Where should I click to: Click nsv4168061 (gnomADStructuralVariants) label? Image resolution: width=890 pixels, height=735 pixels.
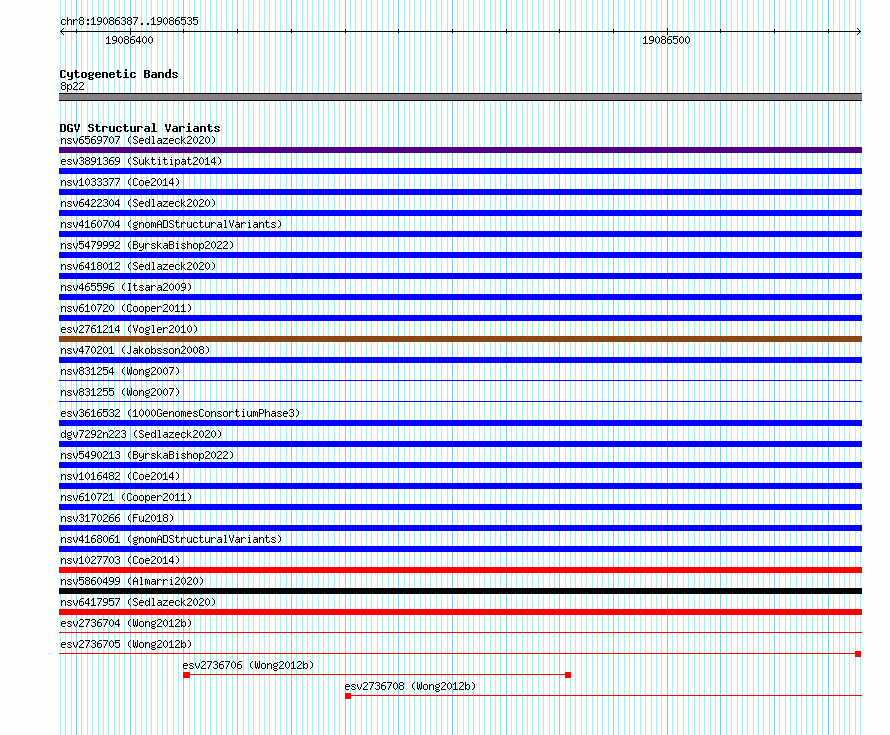click(171, 539)
